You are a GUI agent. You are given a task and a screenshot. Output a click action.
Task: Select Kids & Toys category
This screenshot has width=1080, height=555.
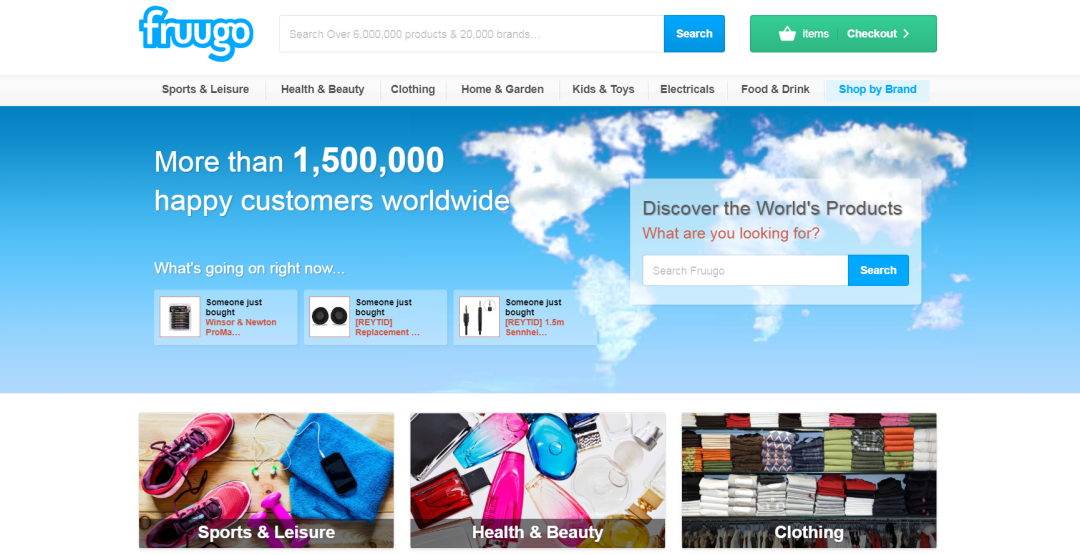pos(603,89)
